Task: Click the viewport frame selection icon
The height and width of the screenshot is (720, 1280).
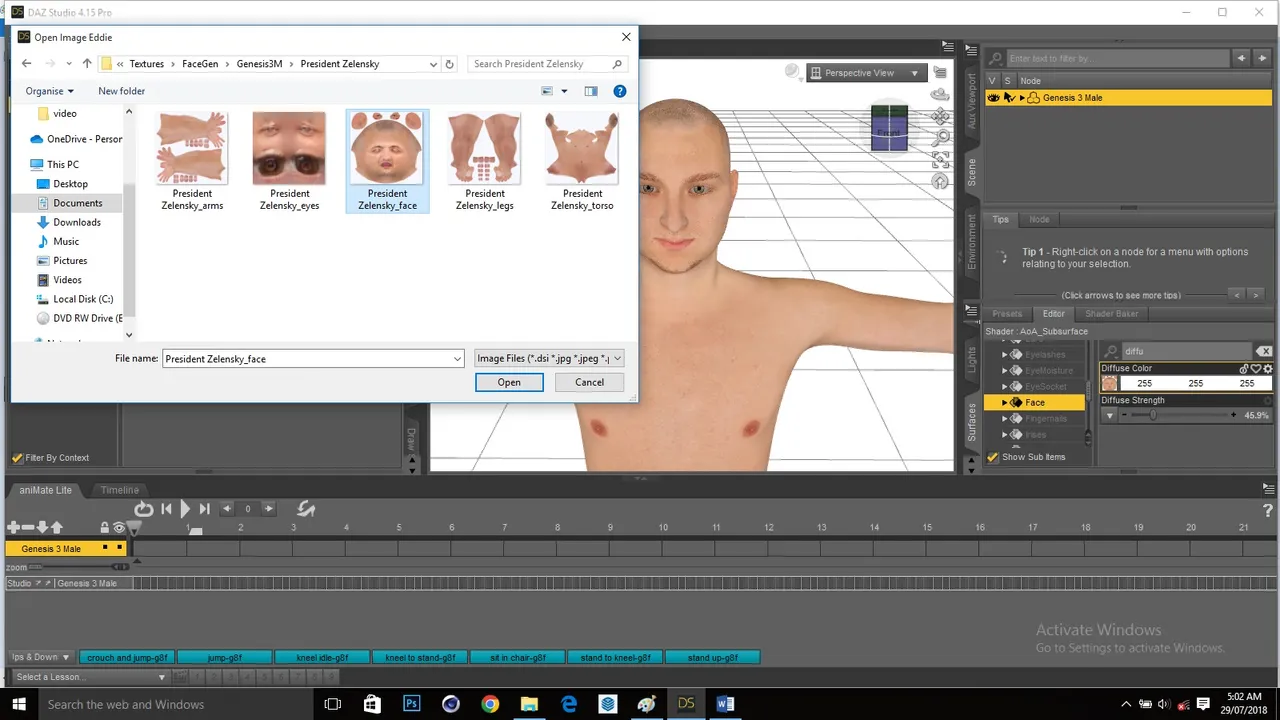Action: pos(940,160)
